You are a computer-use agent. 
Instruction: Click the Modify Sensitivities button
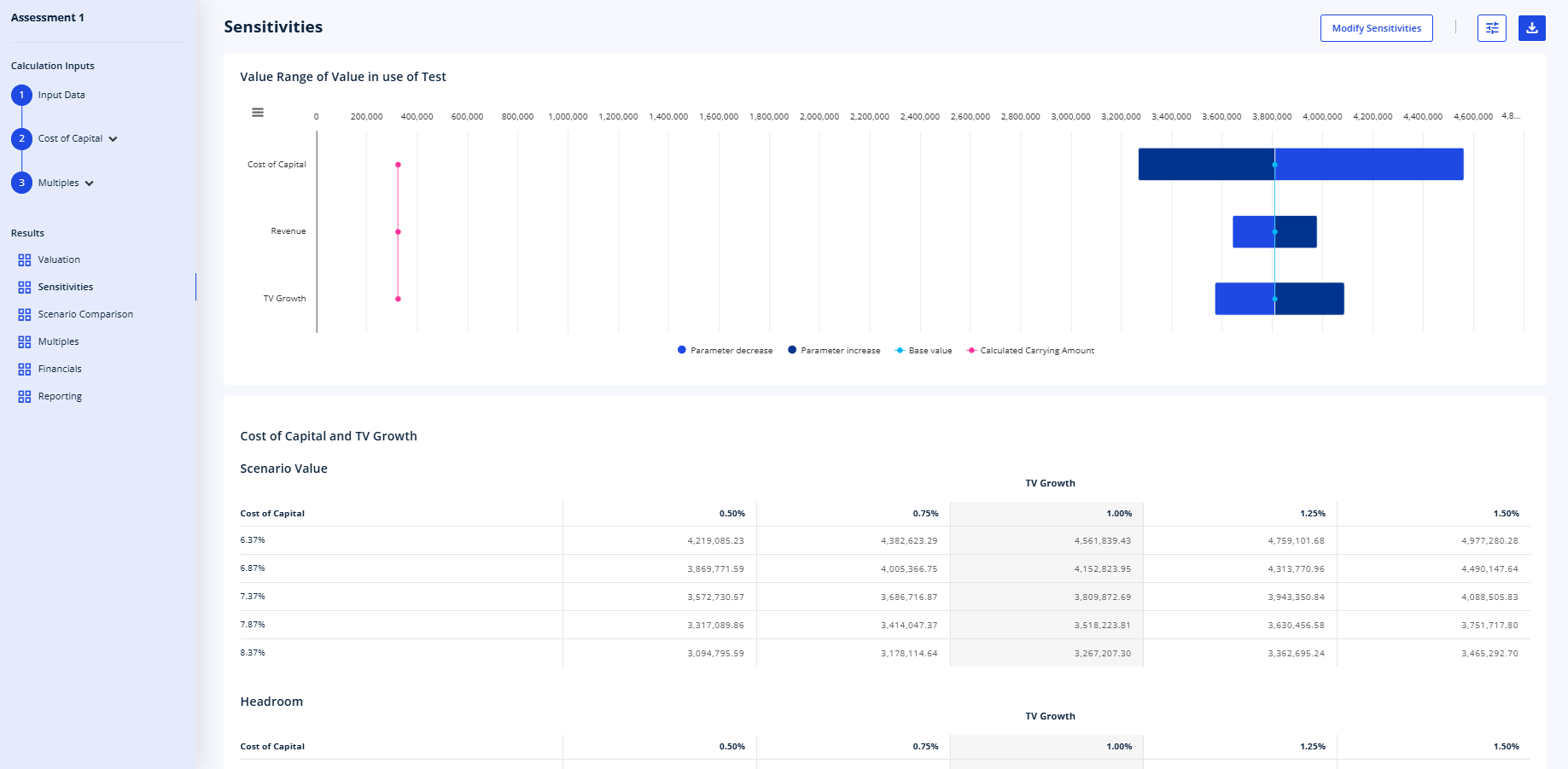click(1377, 28)
